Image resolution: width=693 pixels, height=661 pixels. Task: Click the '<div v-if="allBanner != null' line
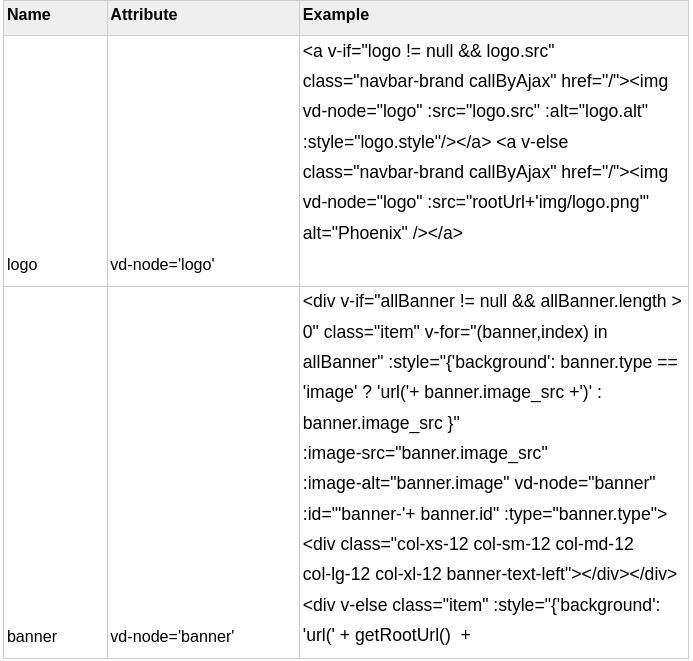click(492, 301)
